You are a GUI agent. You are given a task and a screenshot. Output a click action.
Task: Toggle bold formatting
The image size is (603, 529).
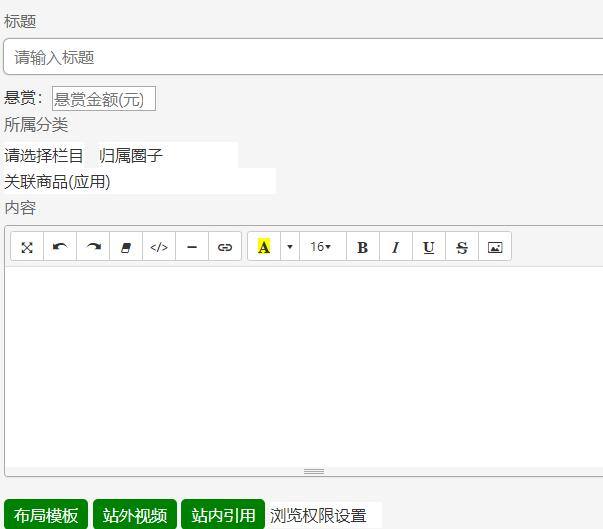coord(362,247)
